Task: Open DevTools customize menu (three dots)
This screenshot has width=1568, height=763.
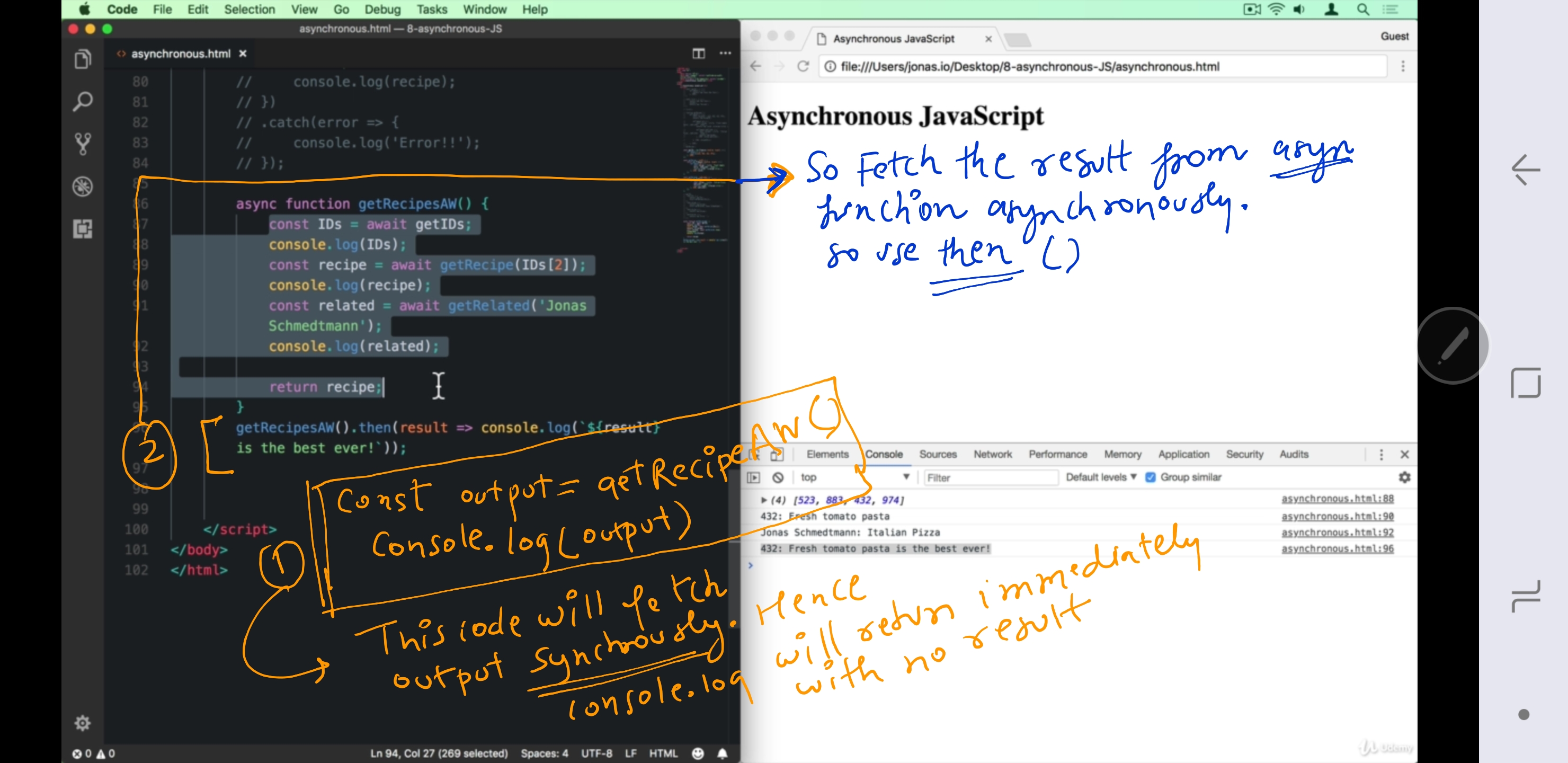Action: tap(1380, 454)
